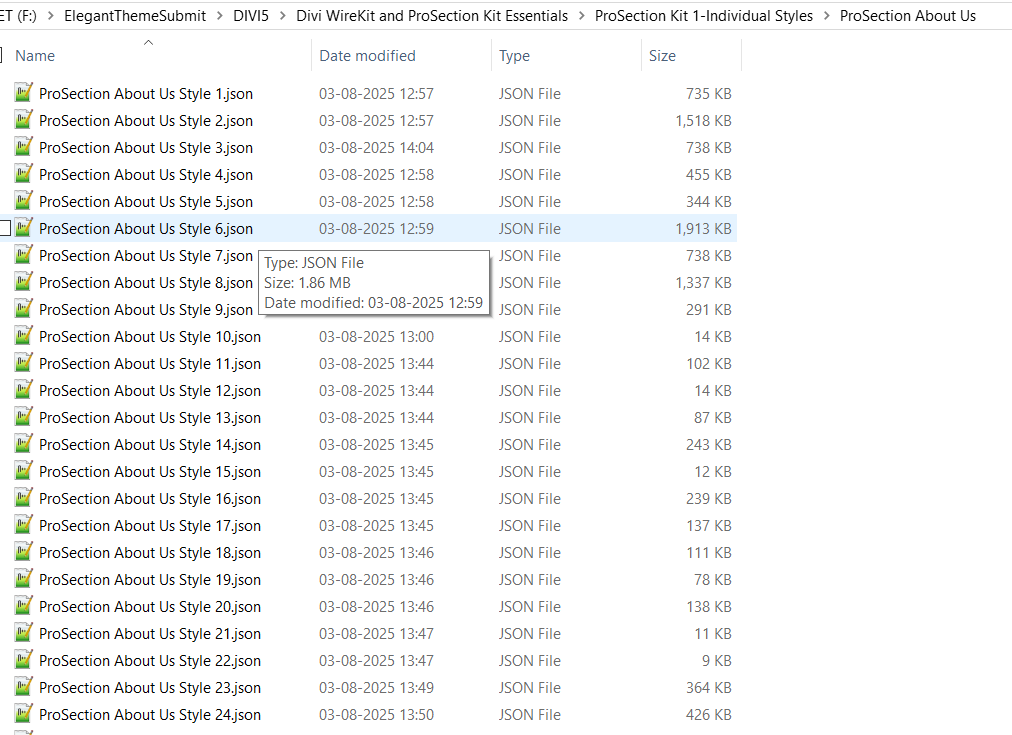Expand the breadcrumb arrow after the (F:) drive

point(50,15)
